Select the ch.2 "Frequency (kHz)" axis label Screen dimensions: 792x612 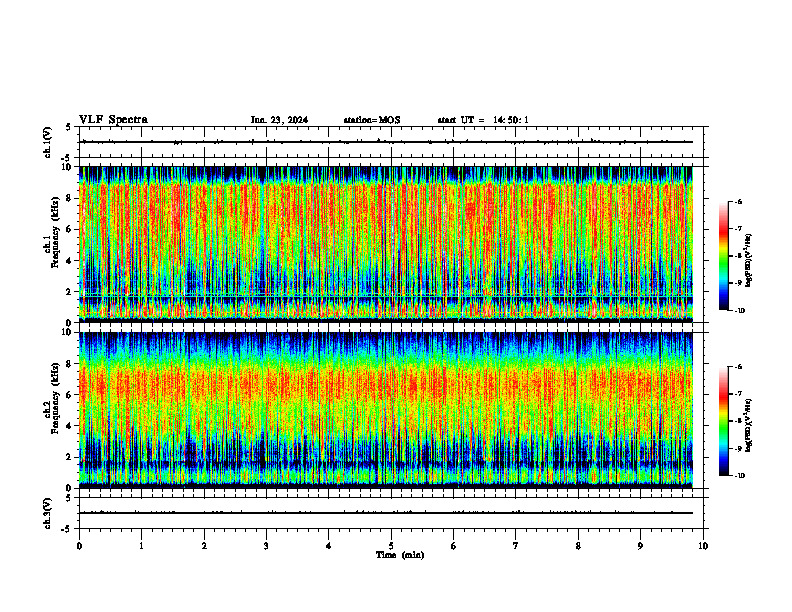tap(55, 398)
